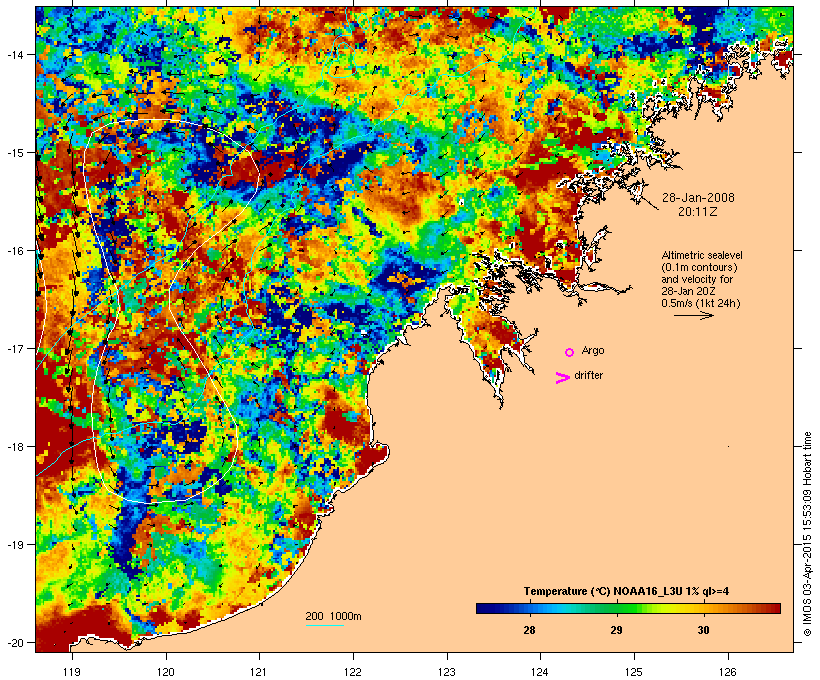This screenshot has height=680, width=820.
Task: Click the magenta drifter legend arrow symbol
Action: 563,378
